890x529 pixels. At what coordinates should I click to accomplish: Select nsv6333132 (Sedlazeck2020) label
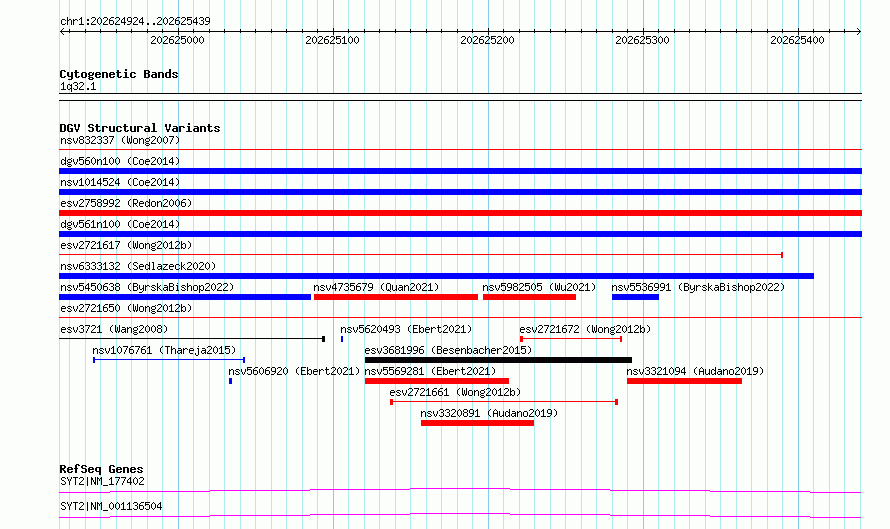coord(138,266)
